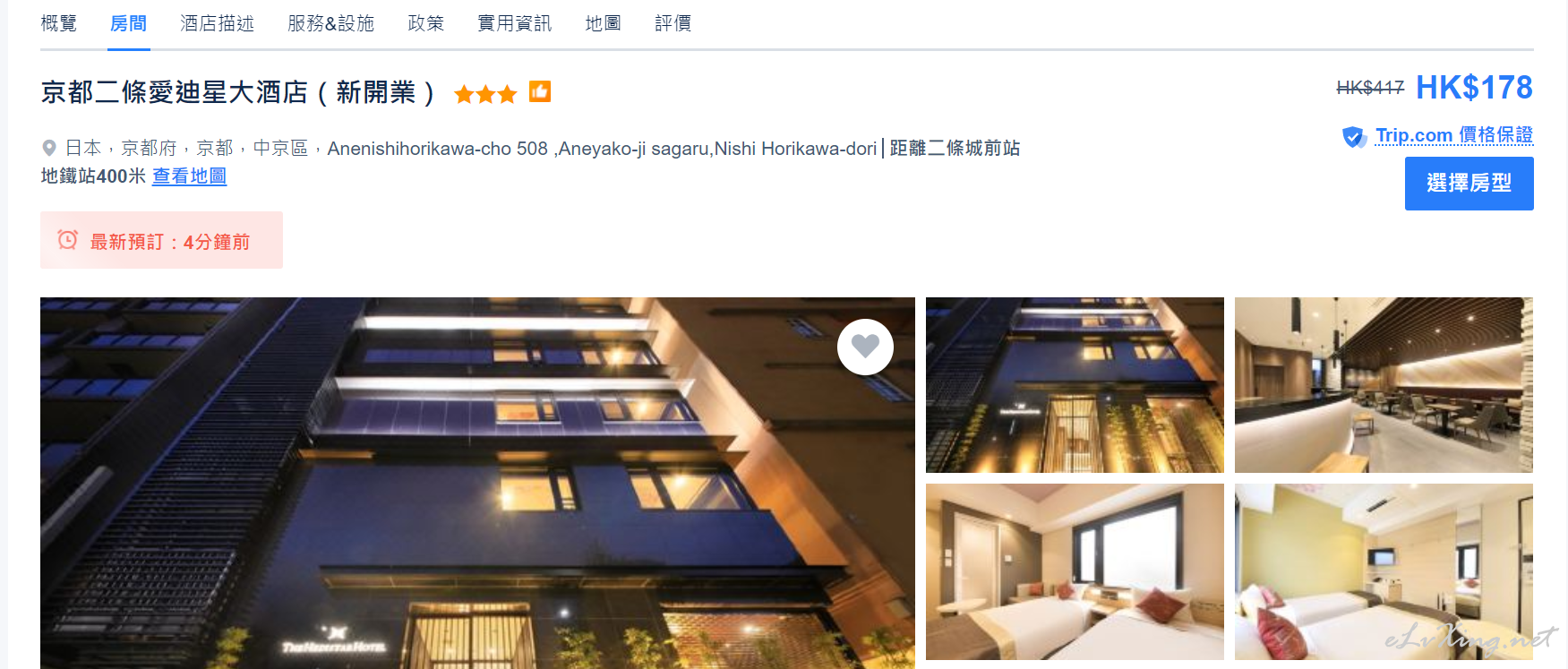Image resolution: width=1568 pixels, height=669 pixels.
Task: Open the large hotel exterior night photo
Action: (477, 483)
